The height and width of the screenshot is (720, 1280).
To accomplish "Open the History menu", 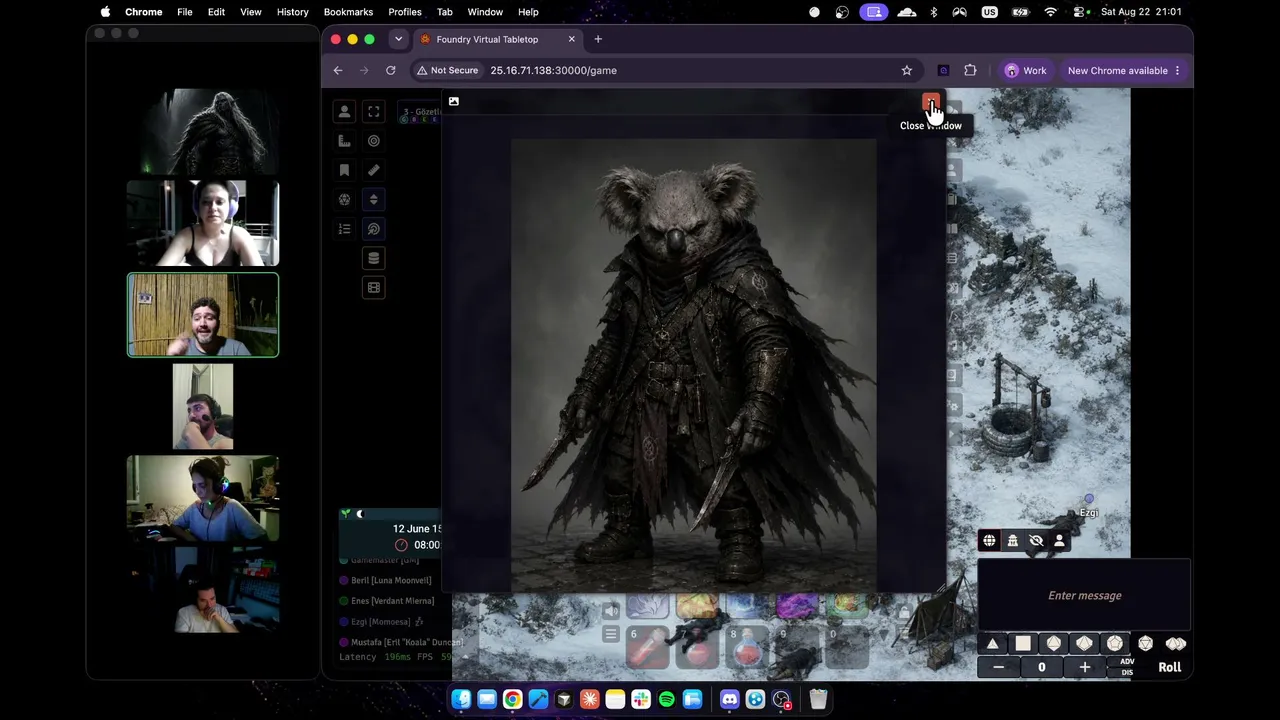I will click(x=292, y=12).
